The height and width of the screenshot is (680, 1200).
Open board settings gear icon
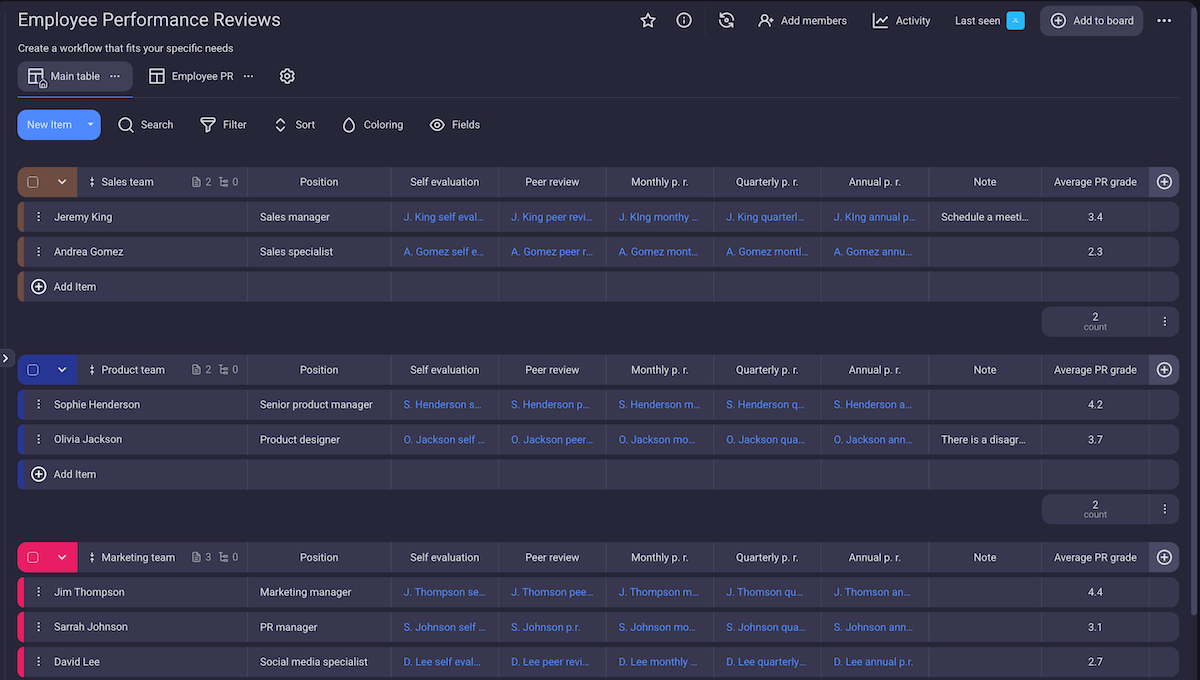coord(287,76)
